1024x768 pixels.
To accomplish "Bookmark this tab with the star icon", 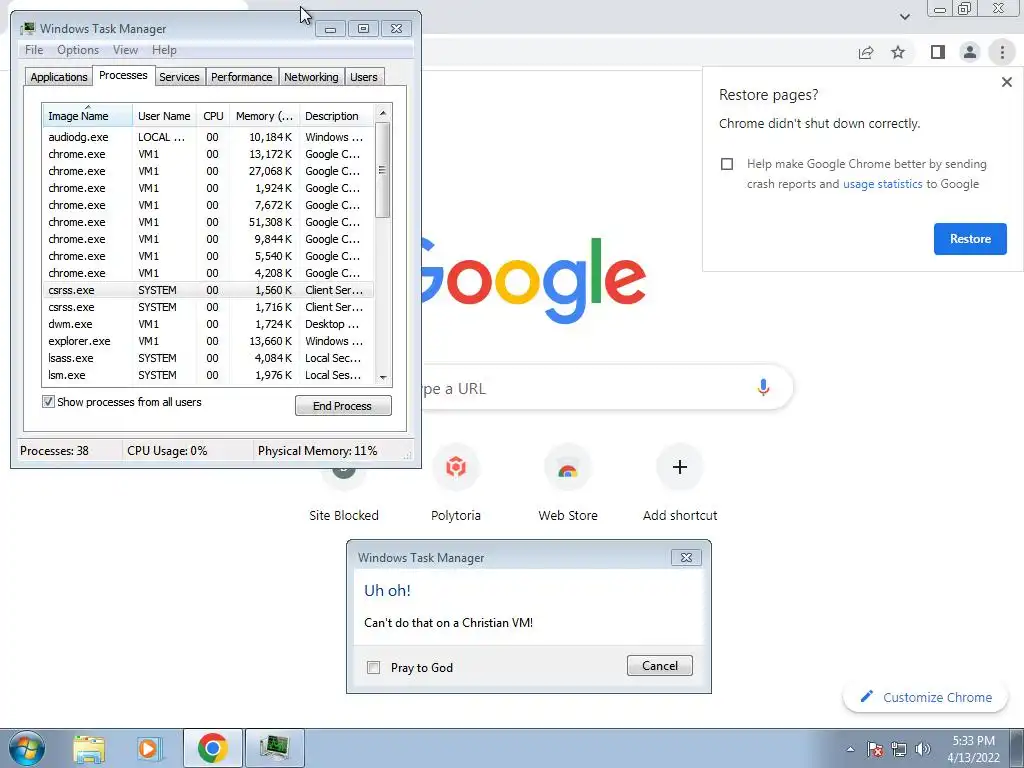I will [x=898, y=52].
